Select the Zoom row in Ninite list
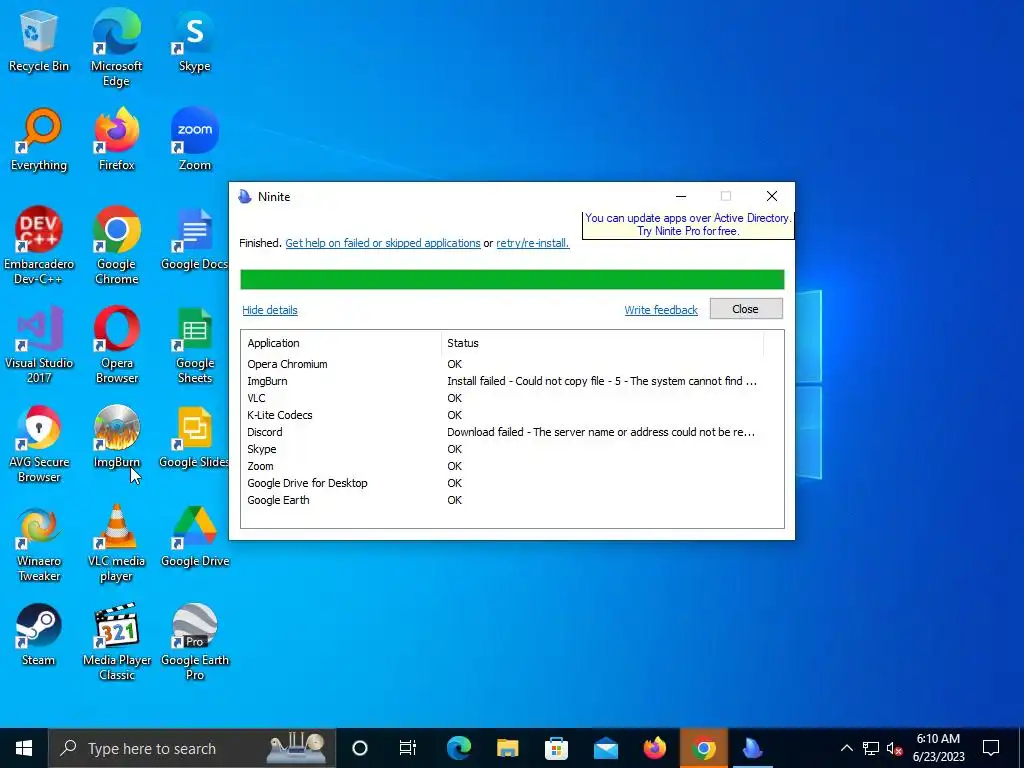The height and width of the screenshot is (768, 1024). pos(512,466)
